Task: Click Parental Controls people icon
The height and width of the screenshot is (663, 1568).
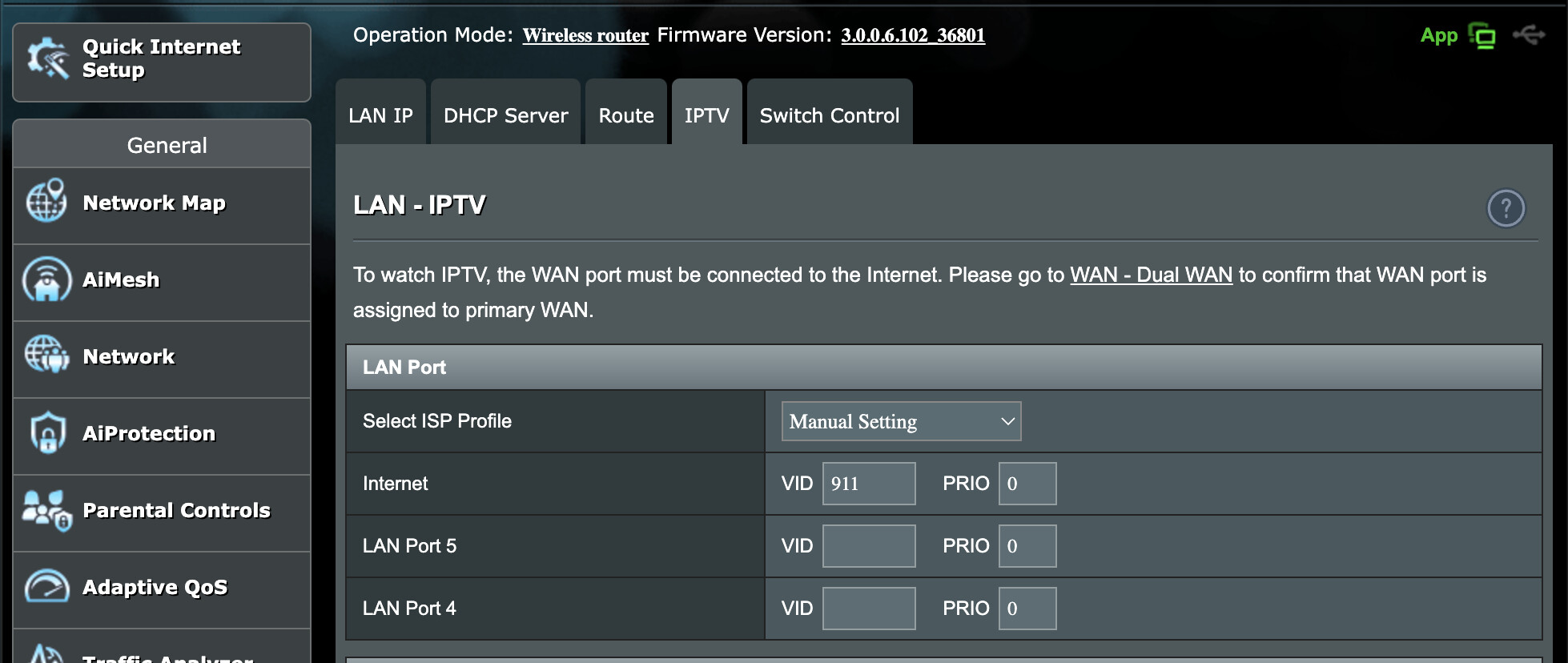Action: 47,510
